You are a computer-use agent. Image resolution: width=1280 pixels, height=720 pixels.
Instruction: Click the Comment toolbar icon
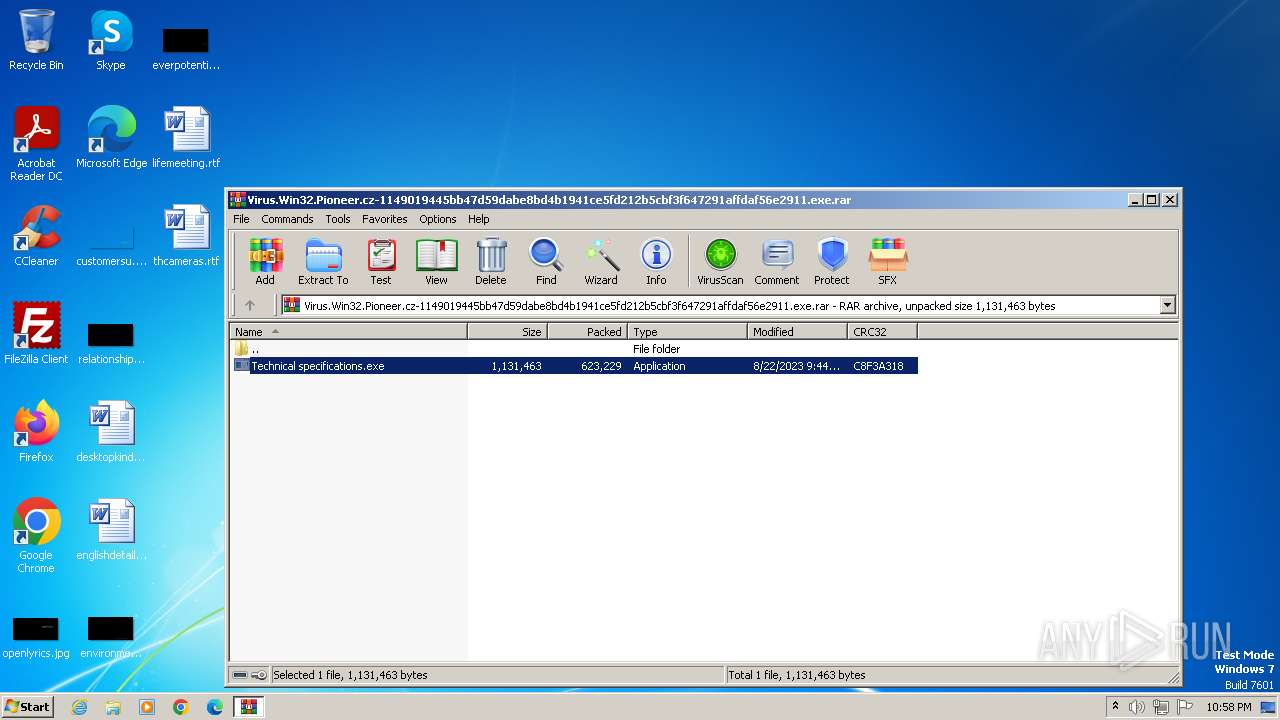tap(777, 262)
